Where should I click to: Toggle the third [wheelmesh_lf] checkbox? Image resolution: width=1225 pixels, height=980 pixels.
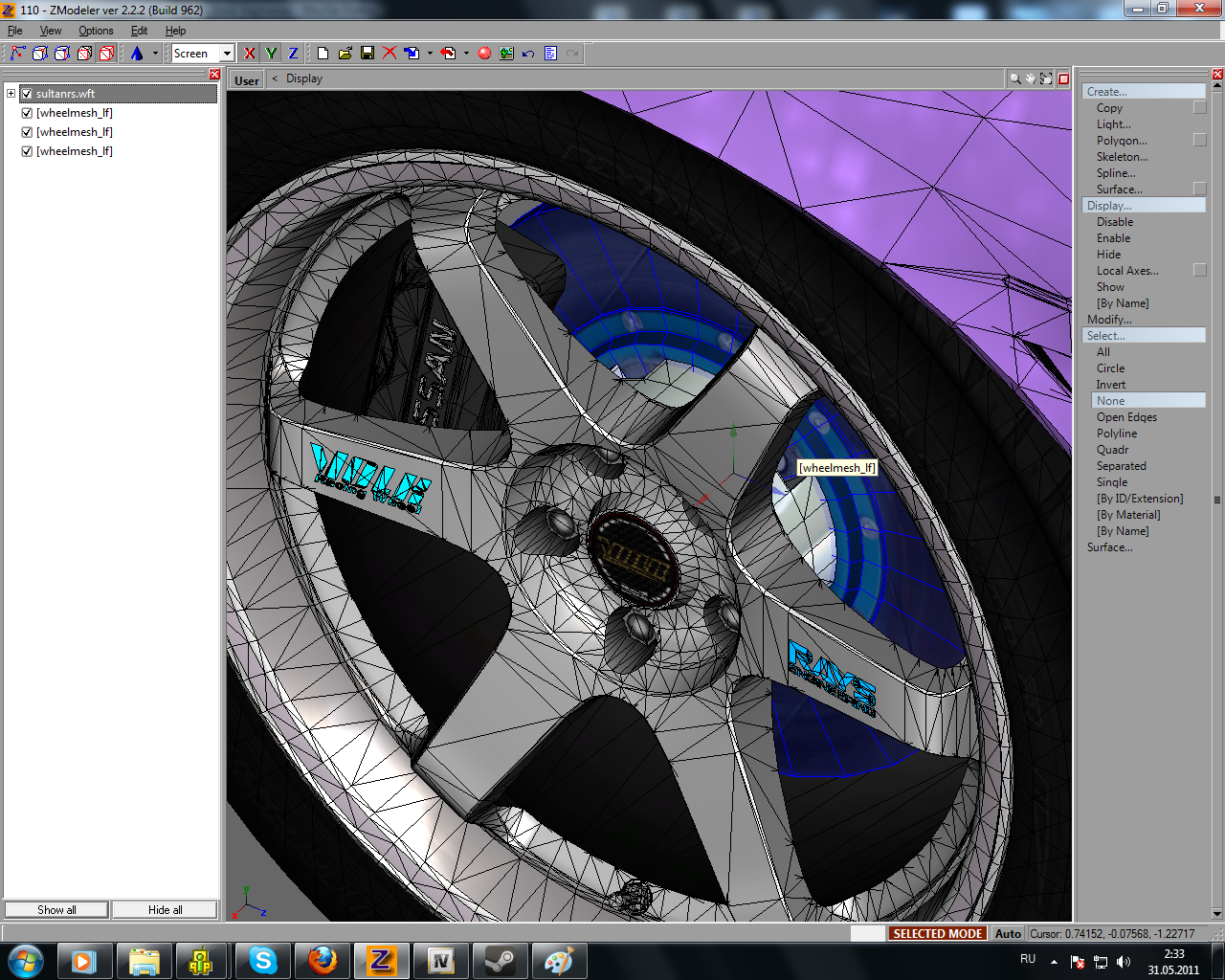(x=27, y=151)
